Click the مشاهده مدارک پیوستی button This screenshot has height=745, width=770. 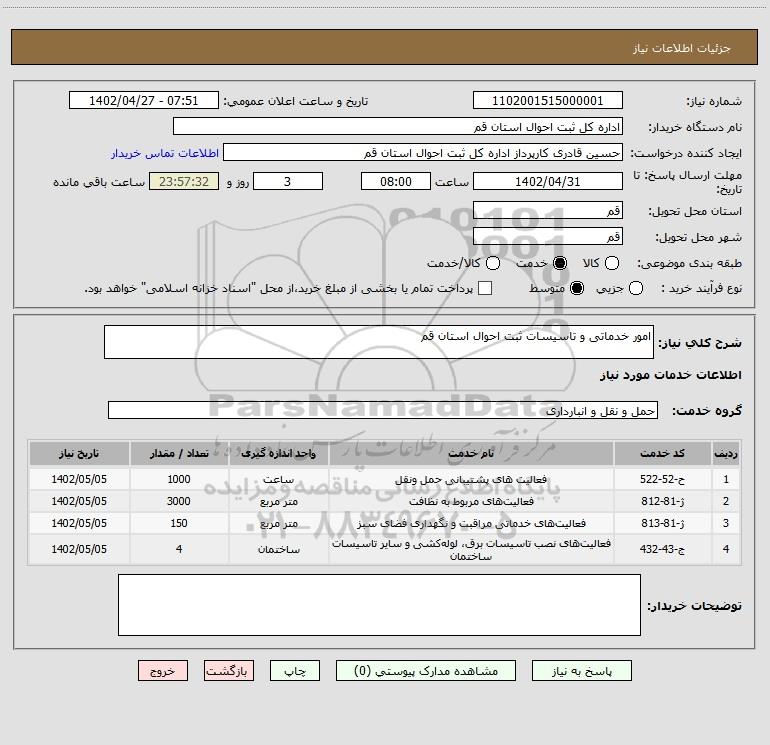point(426,671)
